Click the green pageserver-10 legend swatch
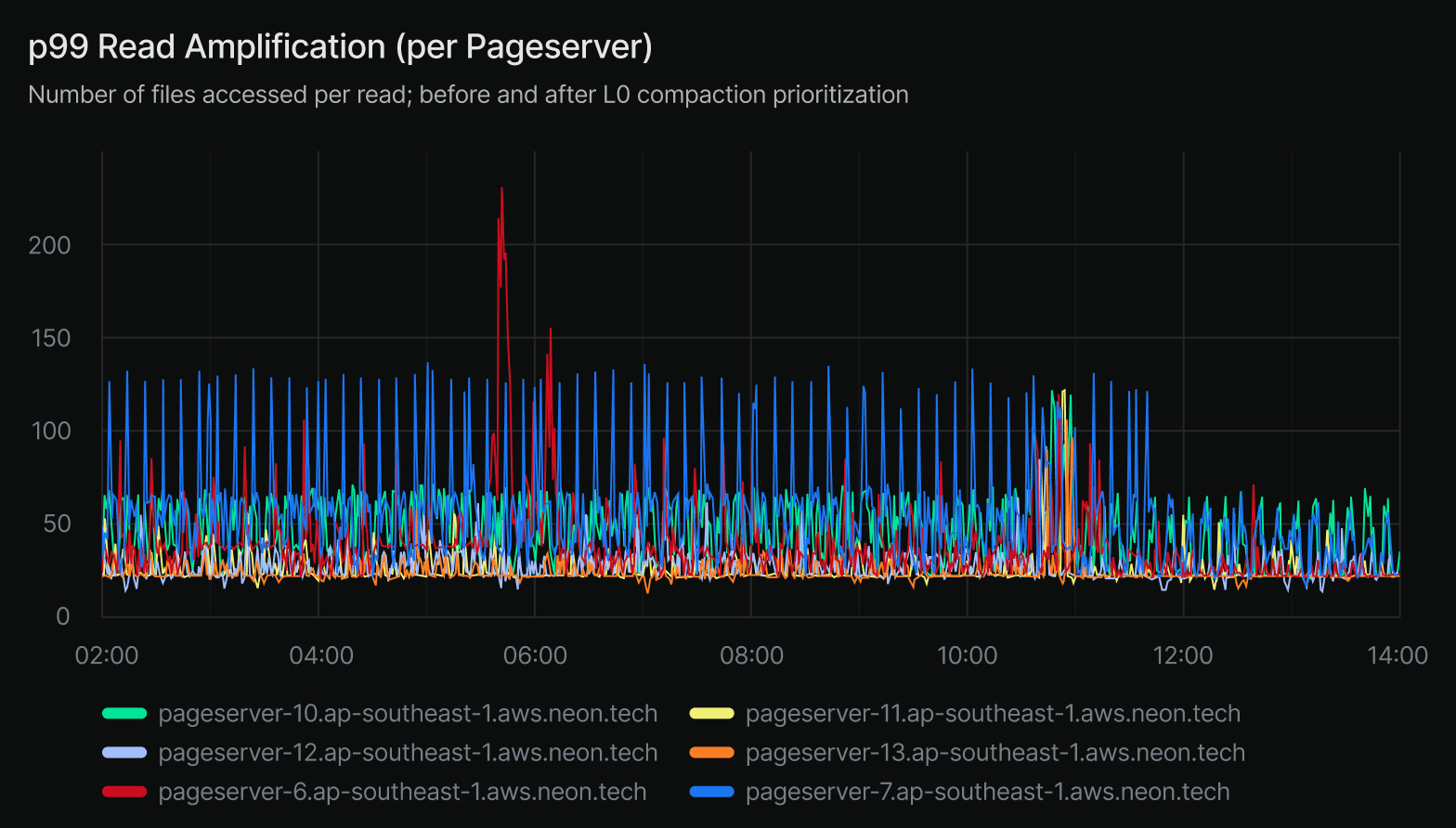The height and width of the screenshot is (828, 1456). 124,714
